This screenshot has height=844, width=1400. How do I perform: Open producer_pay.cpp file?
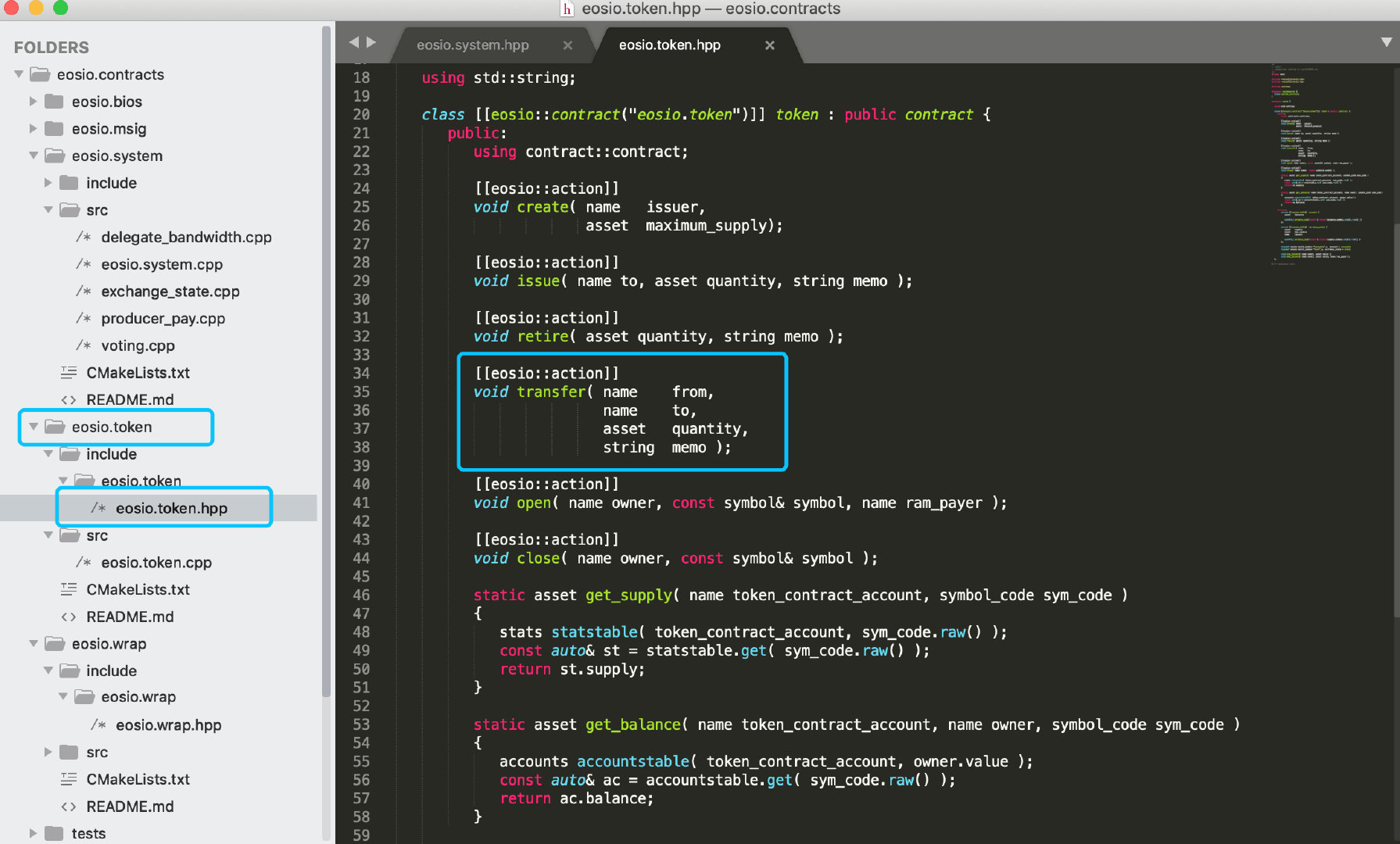tap(163, 318)
